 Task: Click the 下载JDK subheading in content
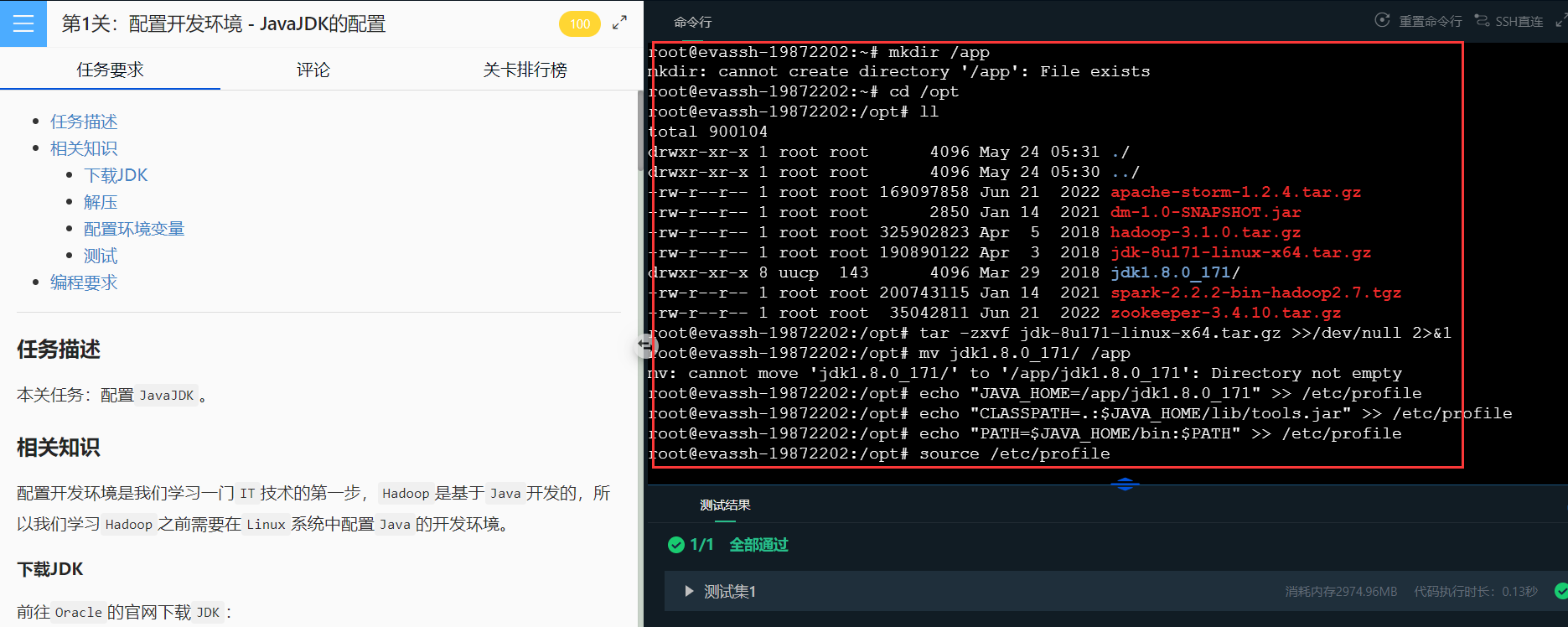click(x=50, y=569)
